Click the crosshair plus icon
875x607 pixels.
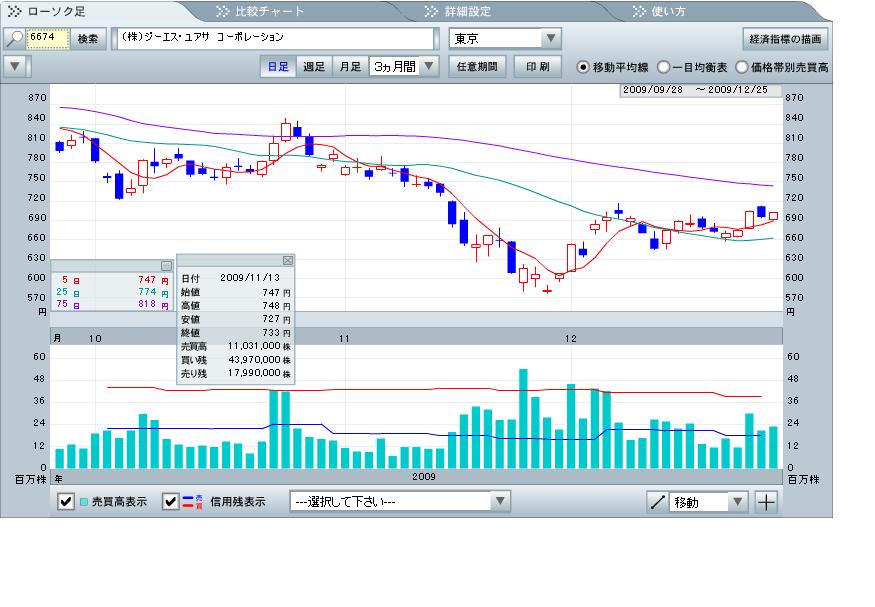[x=766, y=502]
